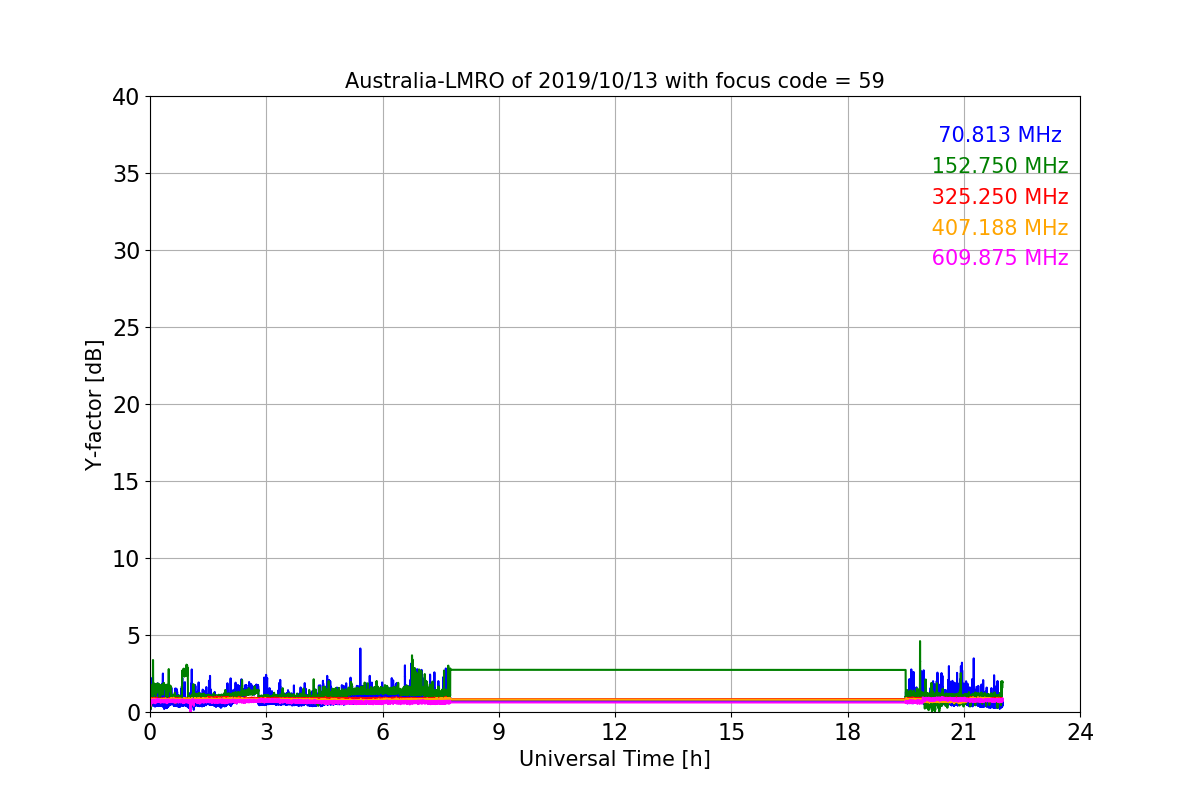The width and height of the screenshot is (1200, 800).
Task: Select the 609.875 MHz legend label
Action: tap(1000, 258)
